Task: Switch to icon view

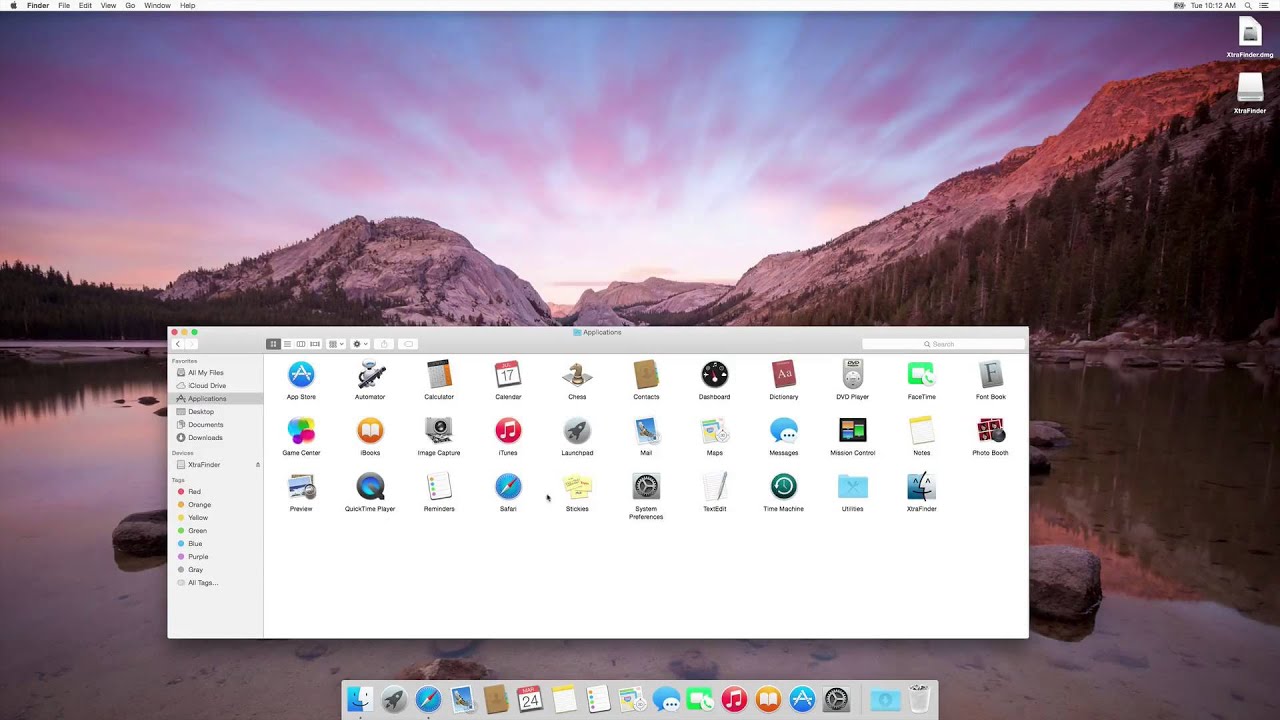Action: (x=273, y=344)
